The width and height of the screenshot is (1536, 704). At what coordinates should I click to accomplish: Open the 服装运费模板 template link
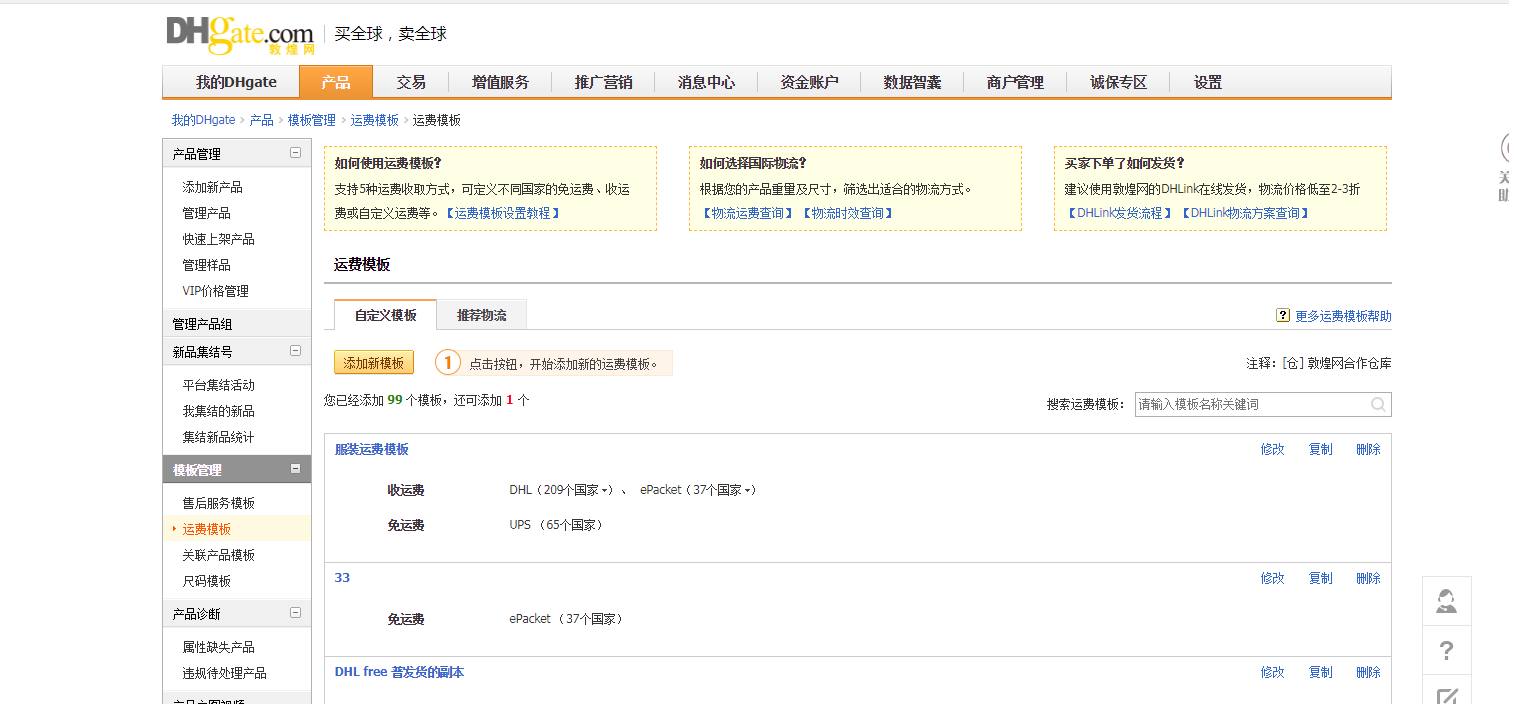tap(371, 449)
